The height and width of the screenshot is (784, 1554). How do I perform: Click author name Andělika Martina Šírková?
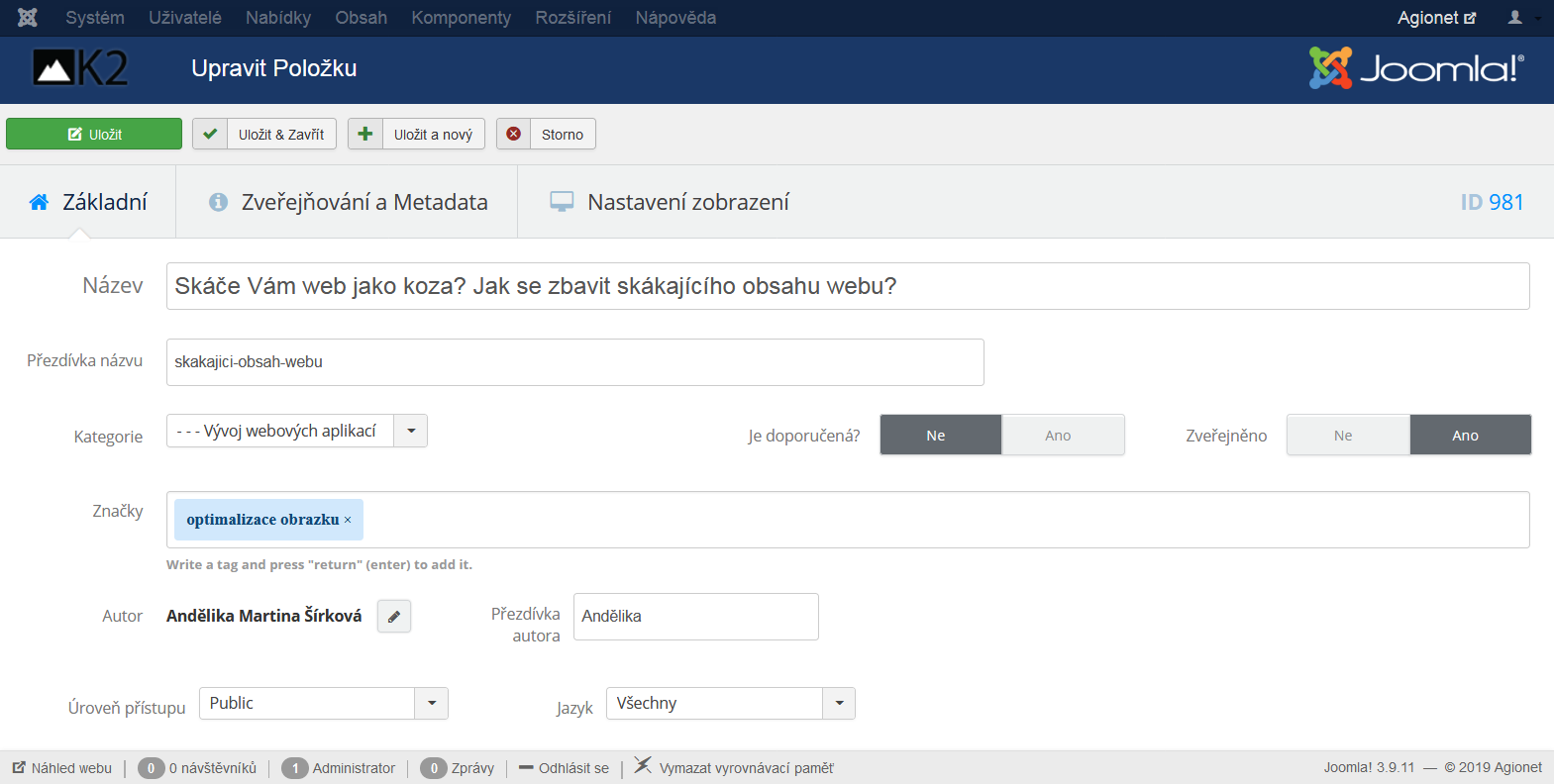click(264, 616)
